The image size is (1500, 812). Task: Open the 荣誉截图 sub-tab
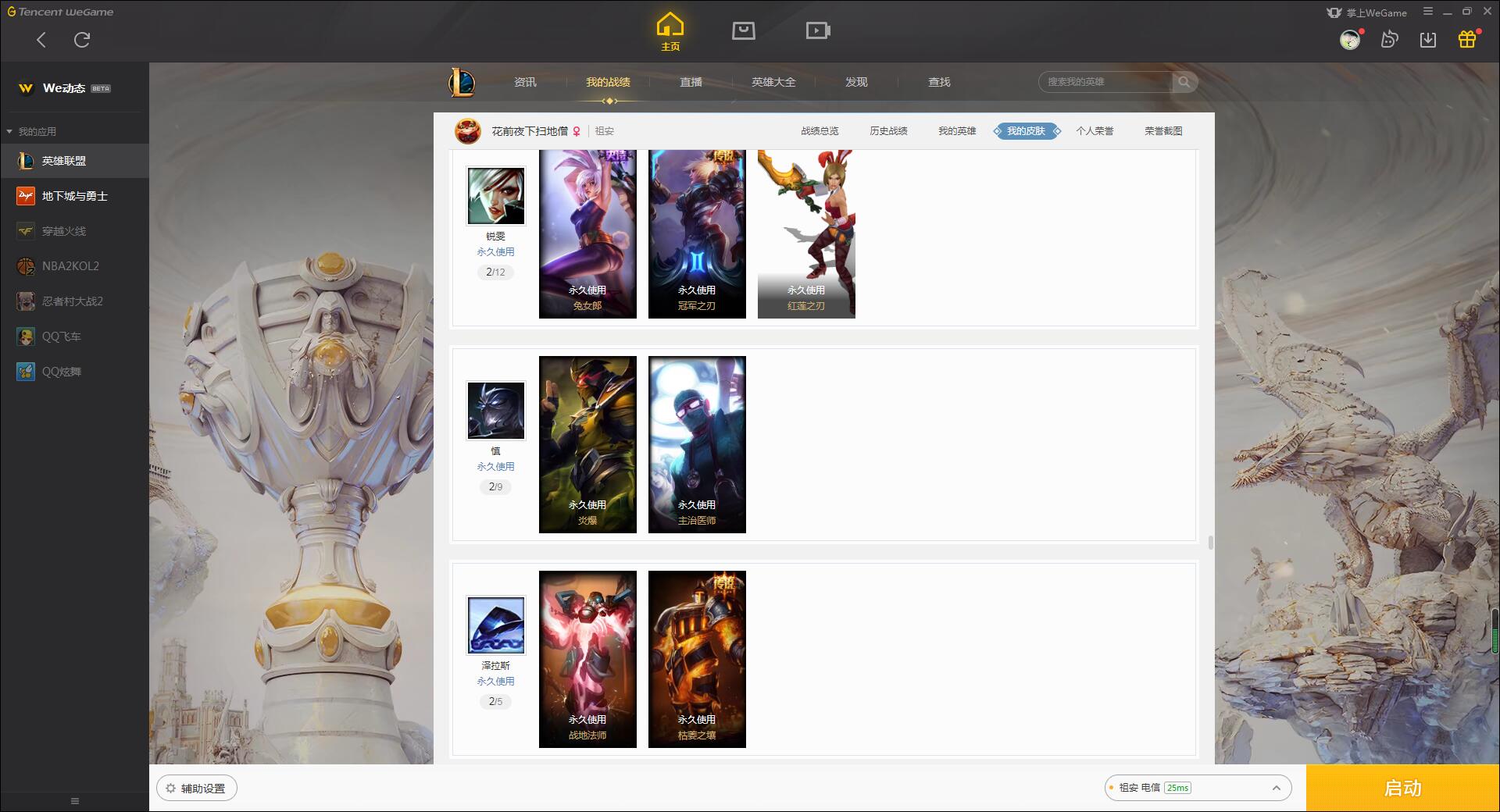point(1163,131)
